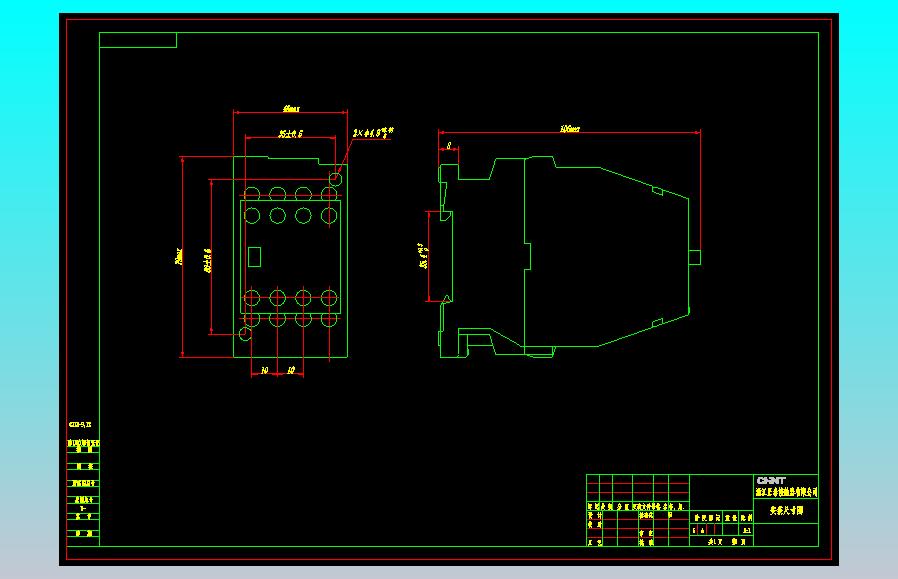Select the vertical 78max height dimension text

point(179,256)
